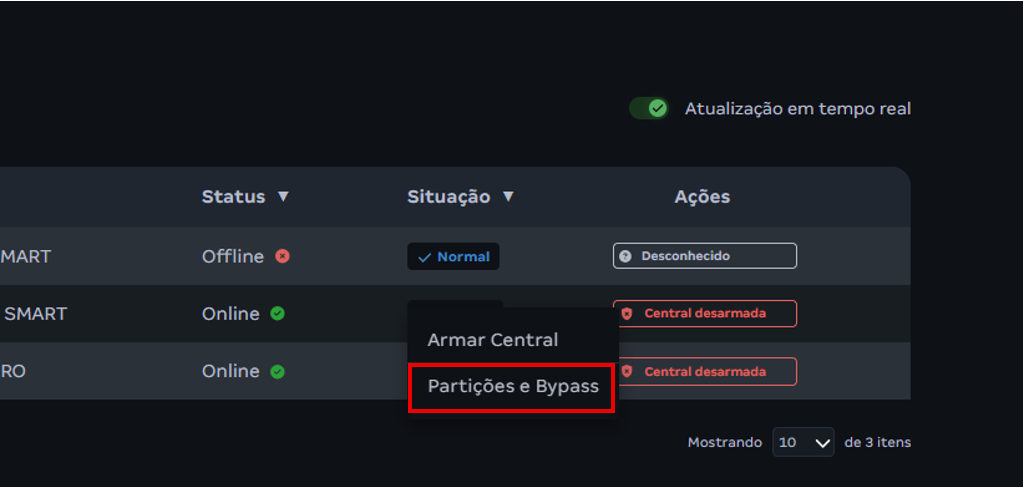1023x487 pixels.
Task: Click the Situação column header label
Action: point(448,197)
